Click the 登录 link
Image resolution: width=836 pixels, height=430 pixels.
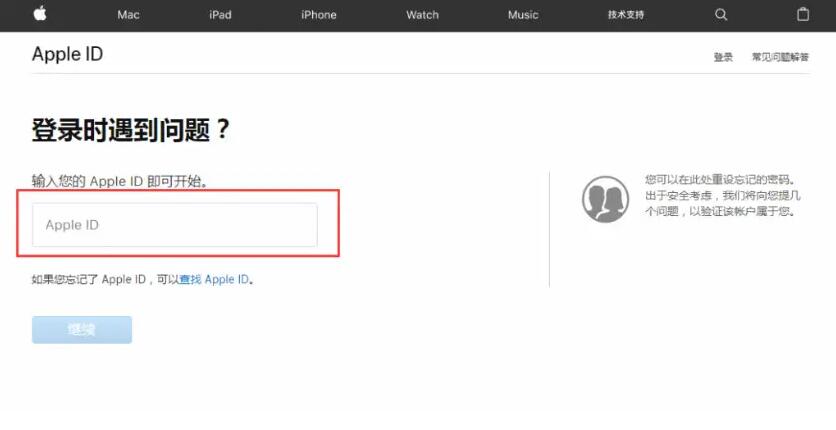point(723,57)
